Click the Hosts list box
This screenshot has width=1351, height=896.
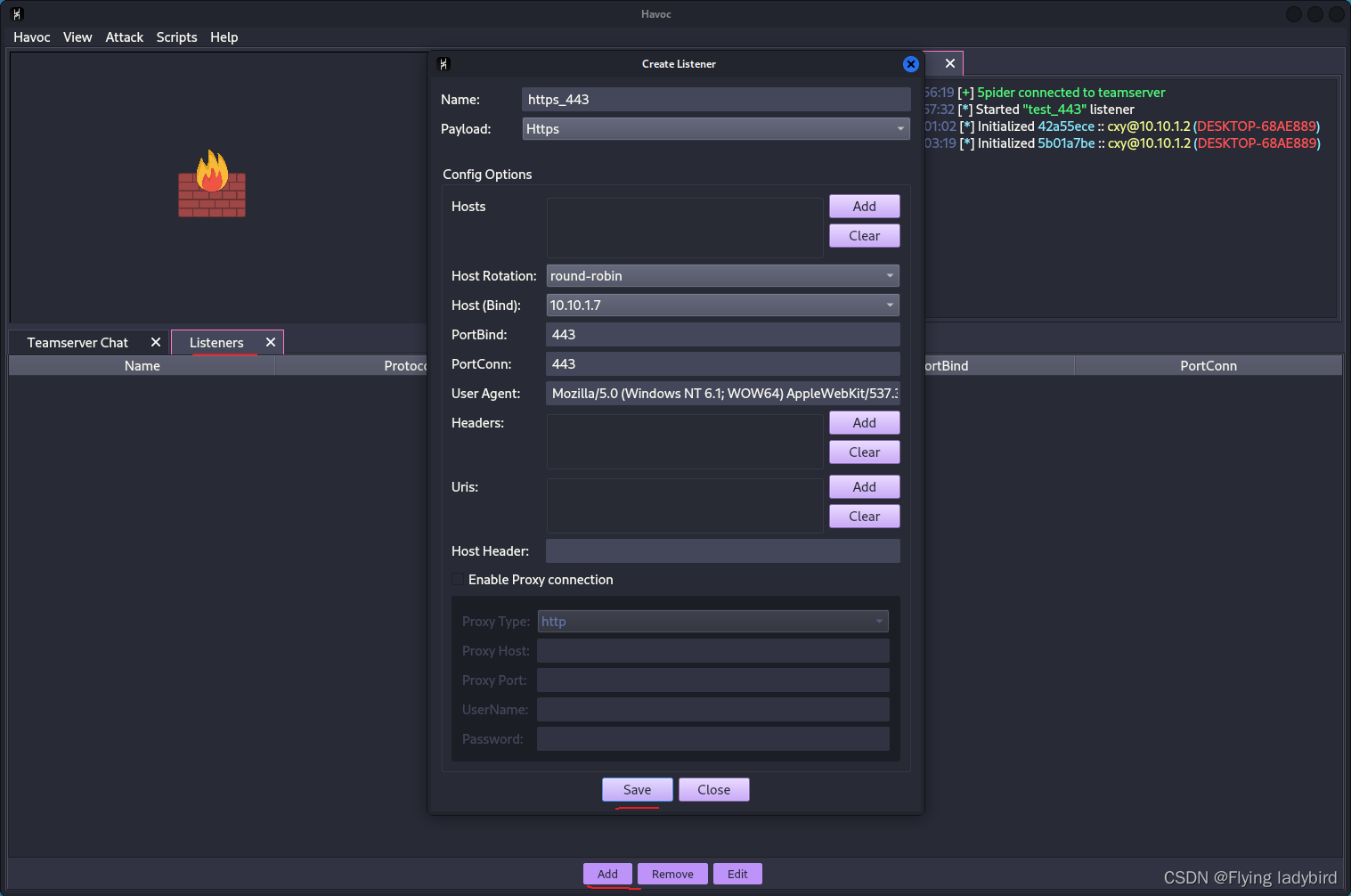click(x=685, y=228)
